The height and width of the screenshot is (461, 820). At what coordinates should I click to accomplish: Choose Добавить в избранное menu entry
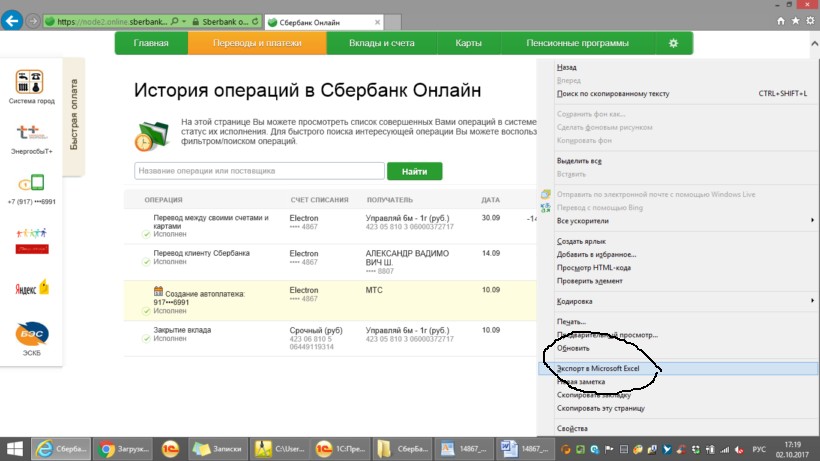pyautogui.click(x=596, y=255)
